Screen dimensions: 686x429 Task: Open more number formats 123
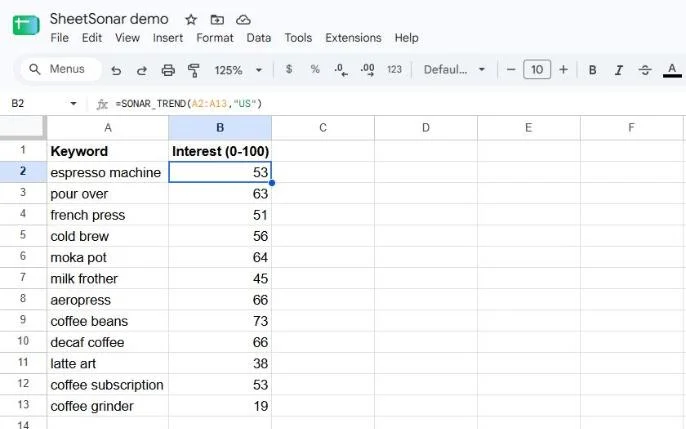tap(394, 70)
